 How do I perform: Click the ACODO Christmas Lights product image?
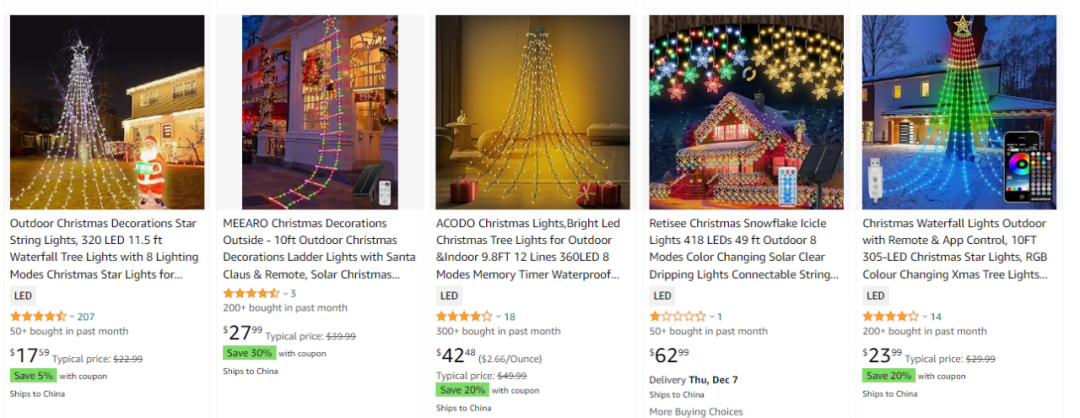532,112
